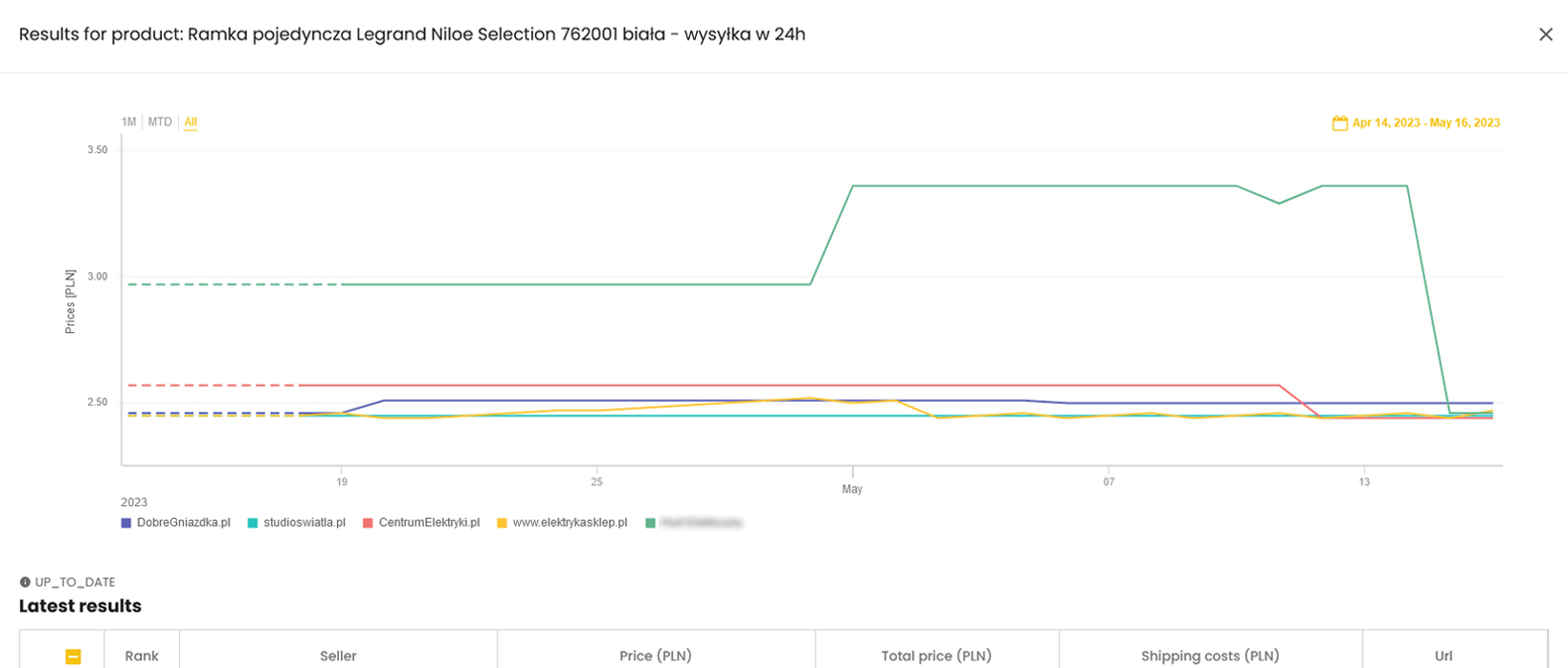Toggle www.elektrykasklep.pl legend entry
The width and height of the screenshot is (1568, 668).
562,523
